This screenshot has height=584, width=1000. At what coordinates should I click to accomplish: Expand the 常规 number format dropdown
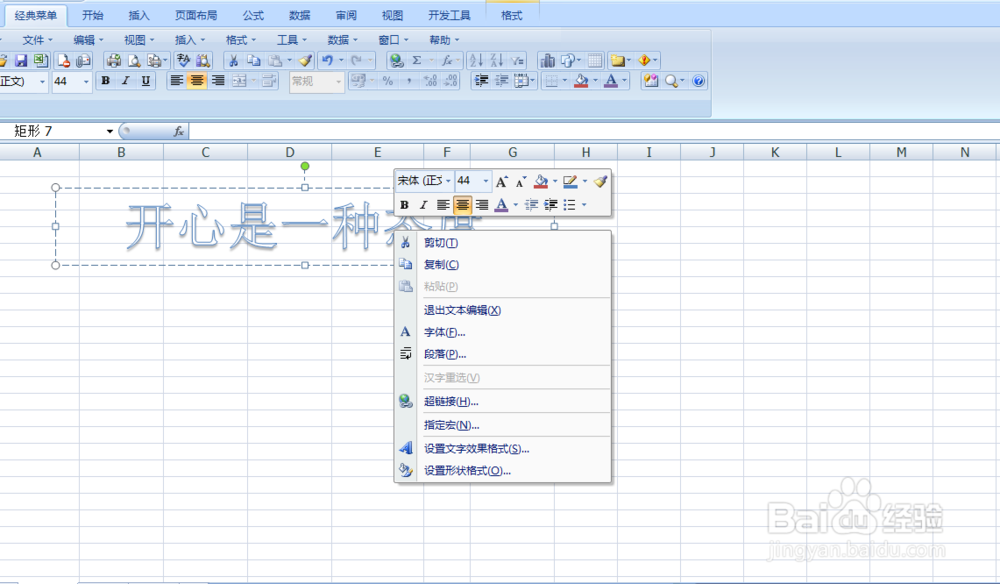point(340,82)
